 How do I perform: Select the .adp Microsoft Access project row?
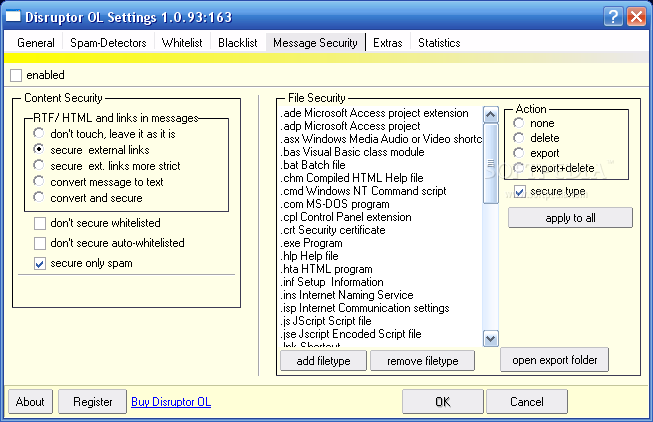pyautogui.click(x=381, y=126)
